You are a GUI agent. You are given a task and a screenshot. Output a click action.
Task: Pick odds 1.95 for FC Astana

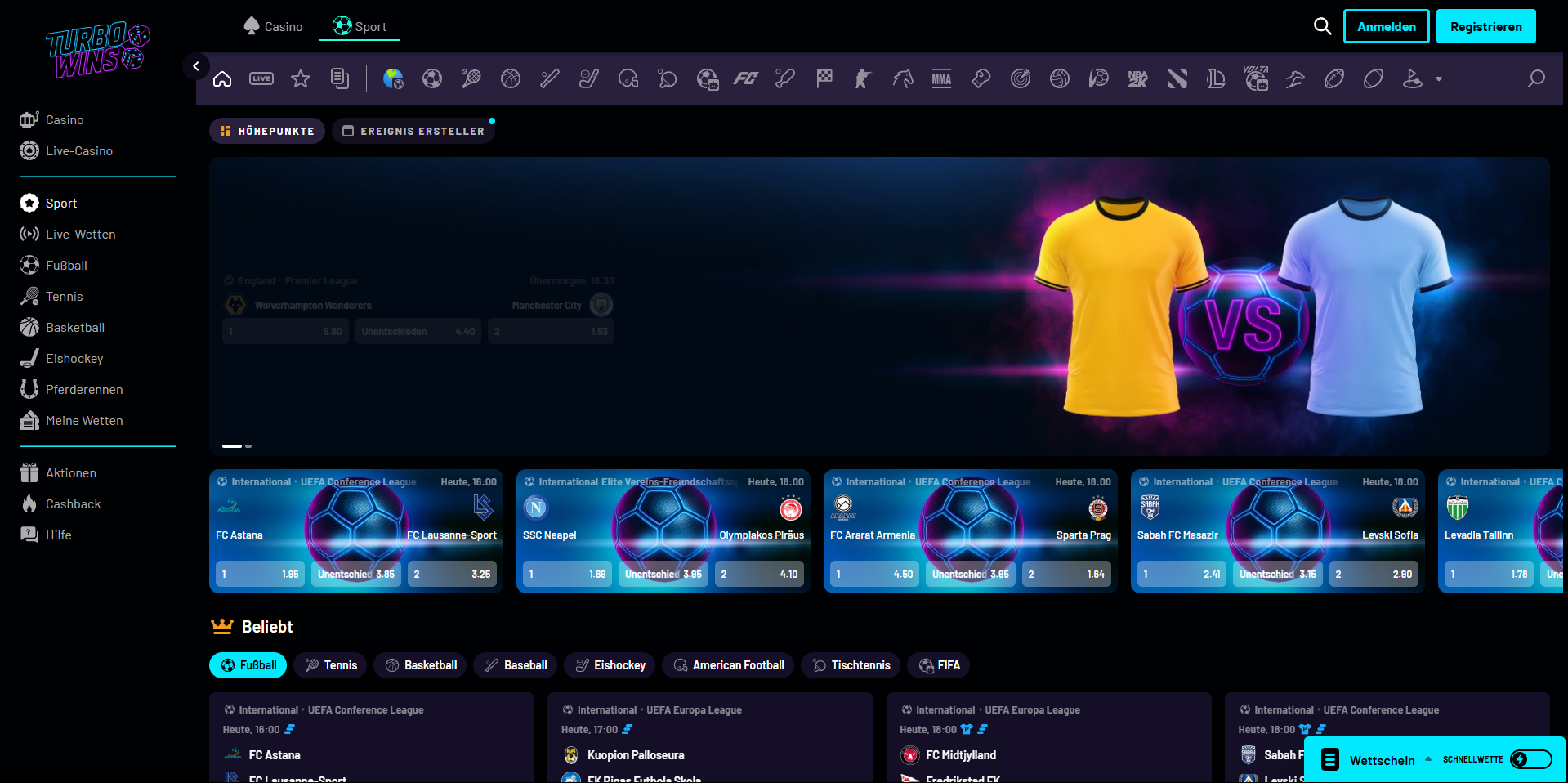[259, 575]
